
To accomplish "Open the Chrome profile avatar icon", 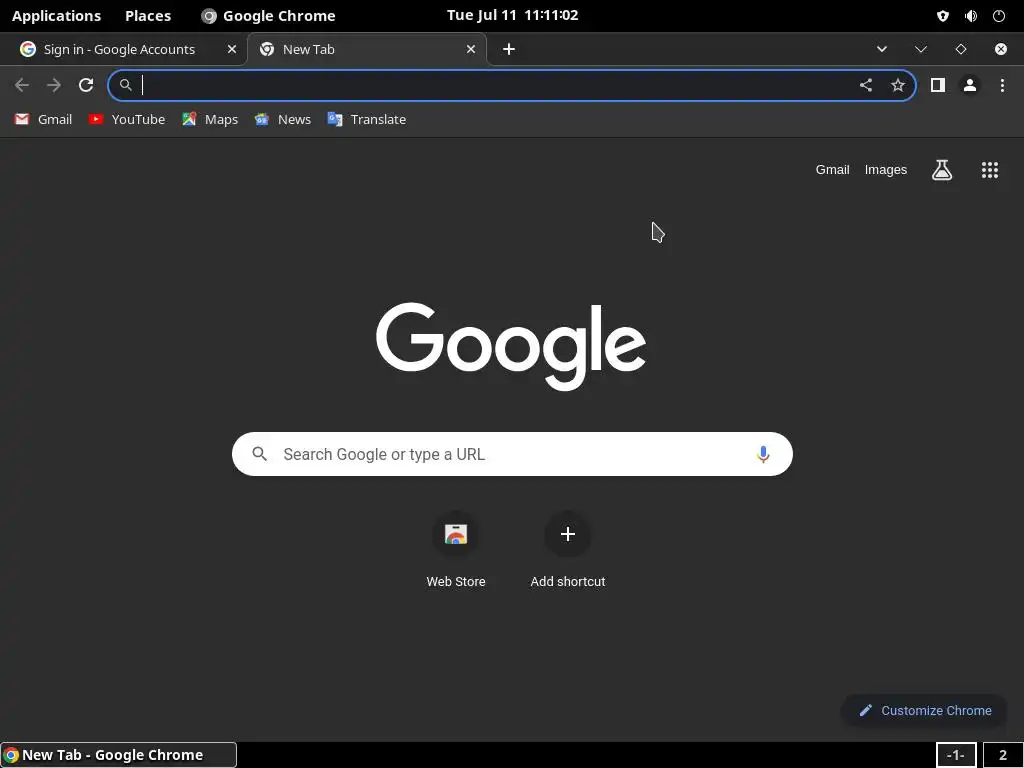I will 970,85.
